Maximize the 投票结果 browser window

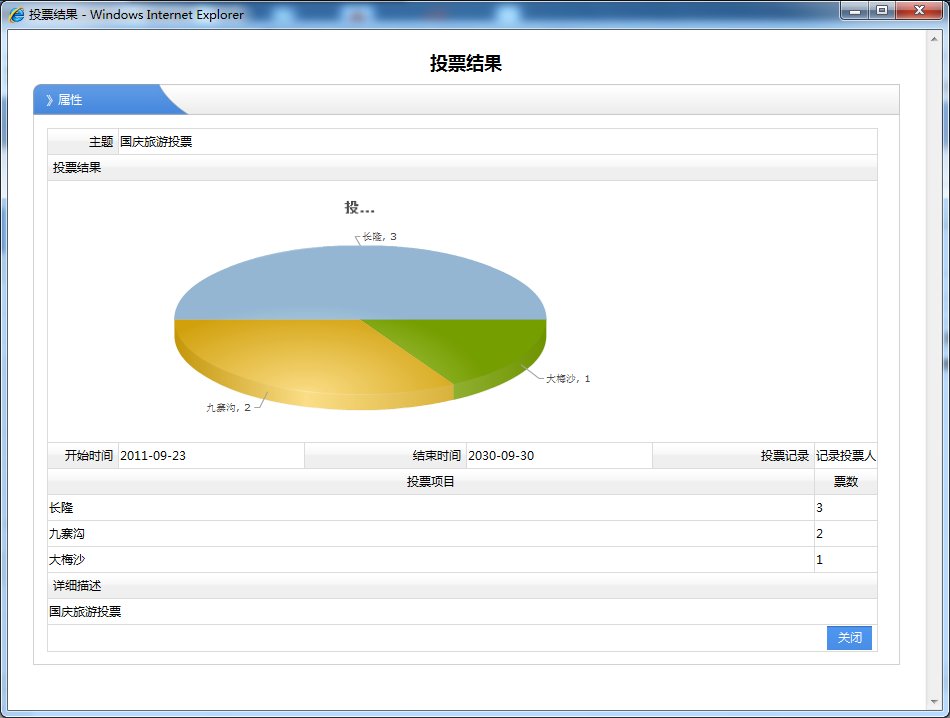click(882, 11)
